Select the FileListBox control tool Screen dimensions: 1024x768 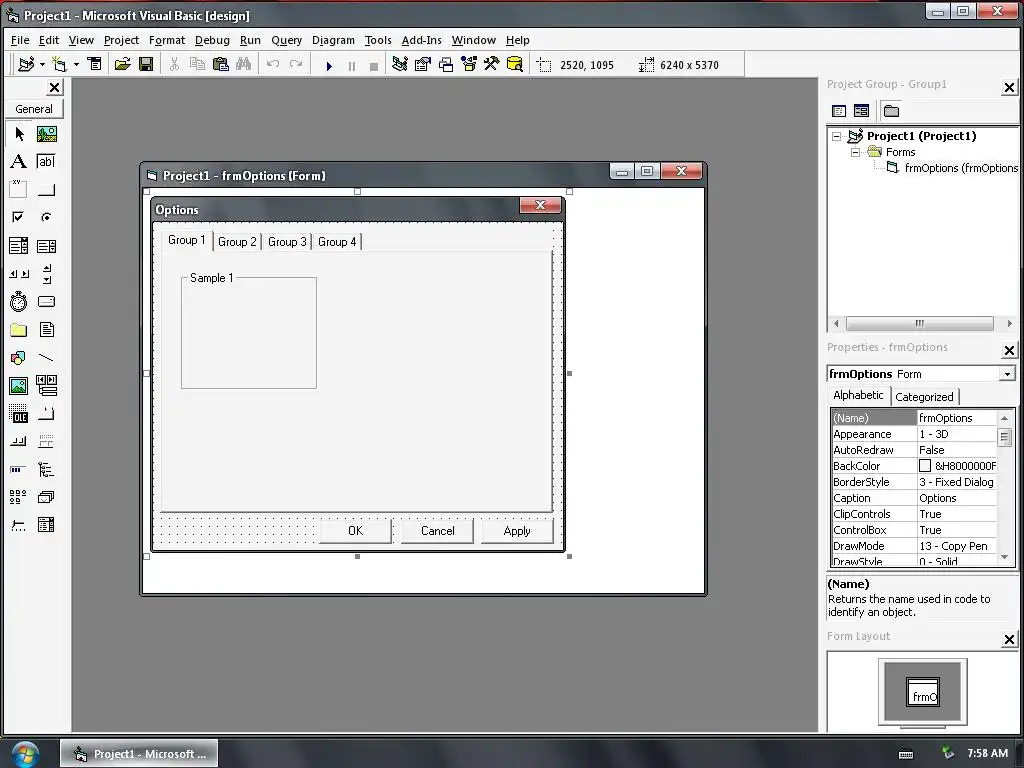[x=46, y=330]
